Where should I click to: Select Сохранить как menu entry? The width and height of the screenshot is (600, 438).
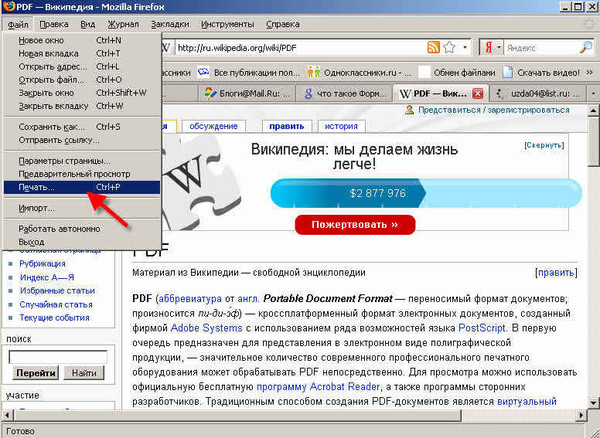pos(82,127)
